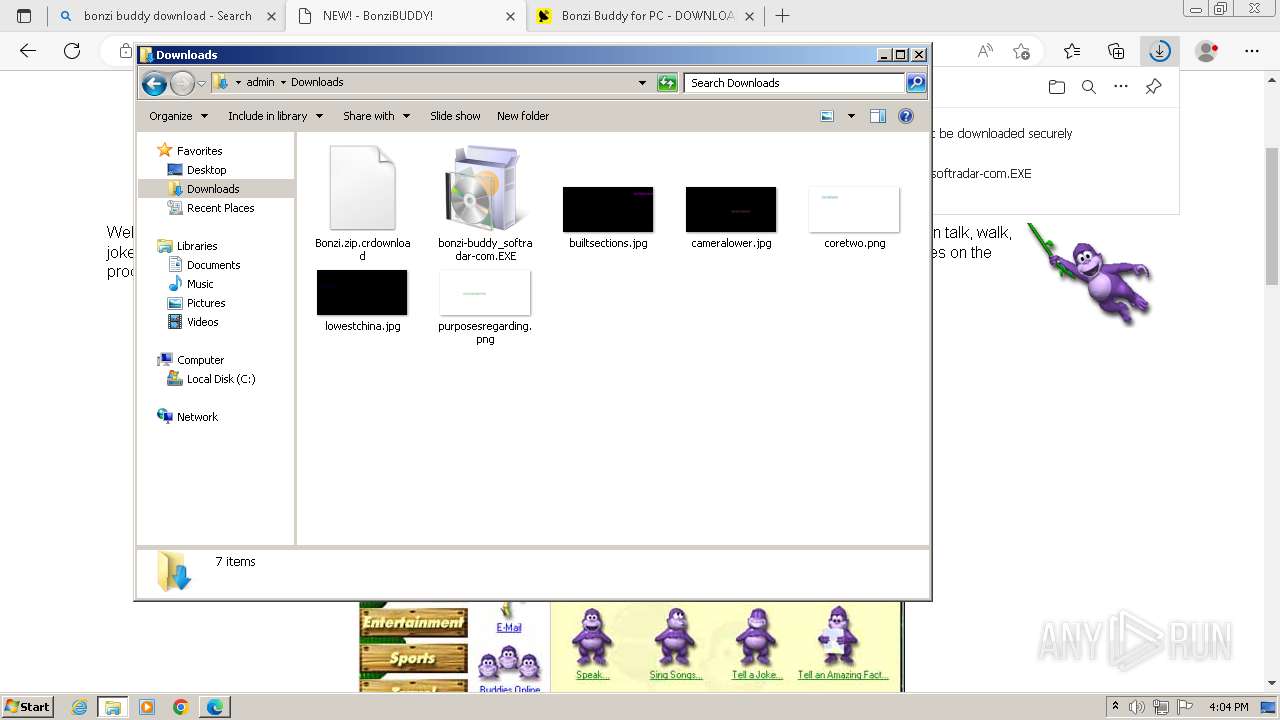1280x720 pixels.
Task: Click the search magnifier button in Explorer
Action: click(x=916, y=83)
